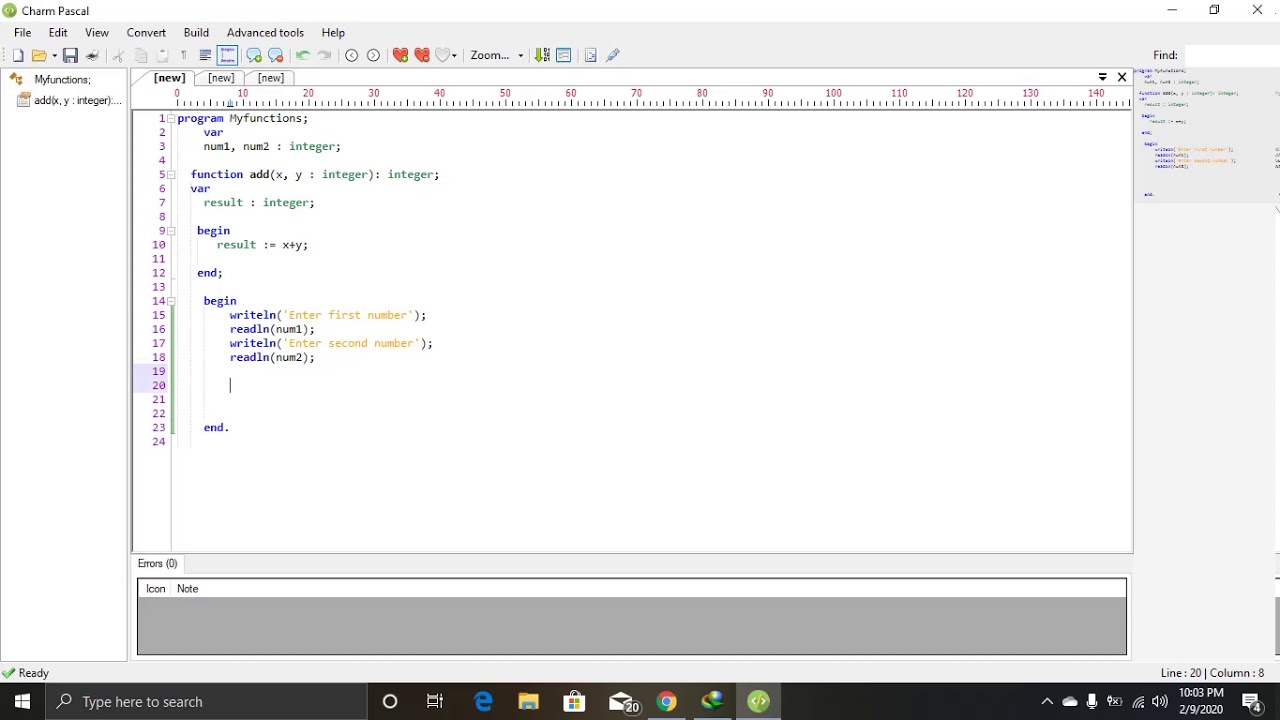
Task: Click the taskbar search box
Action: point(207,702)
